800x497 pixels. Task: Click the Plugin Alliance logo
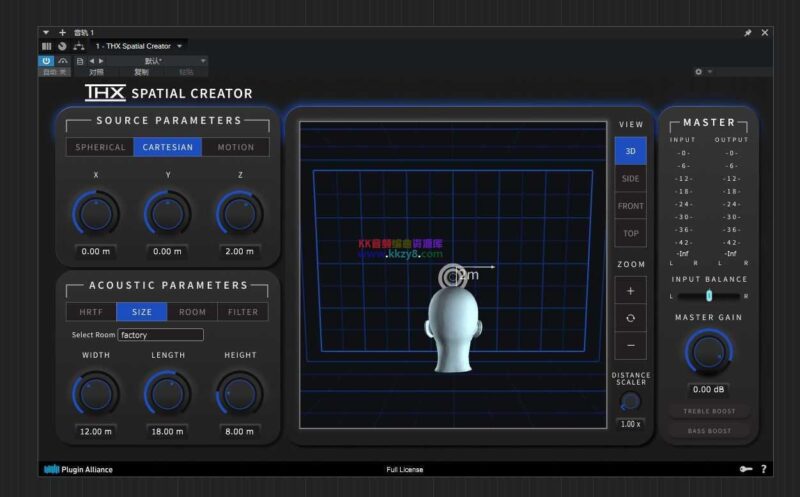pyautogui.click(x=79, y=469)
